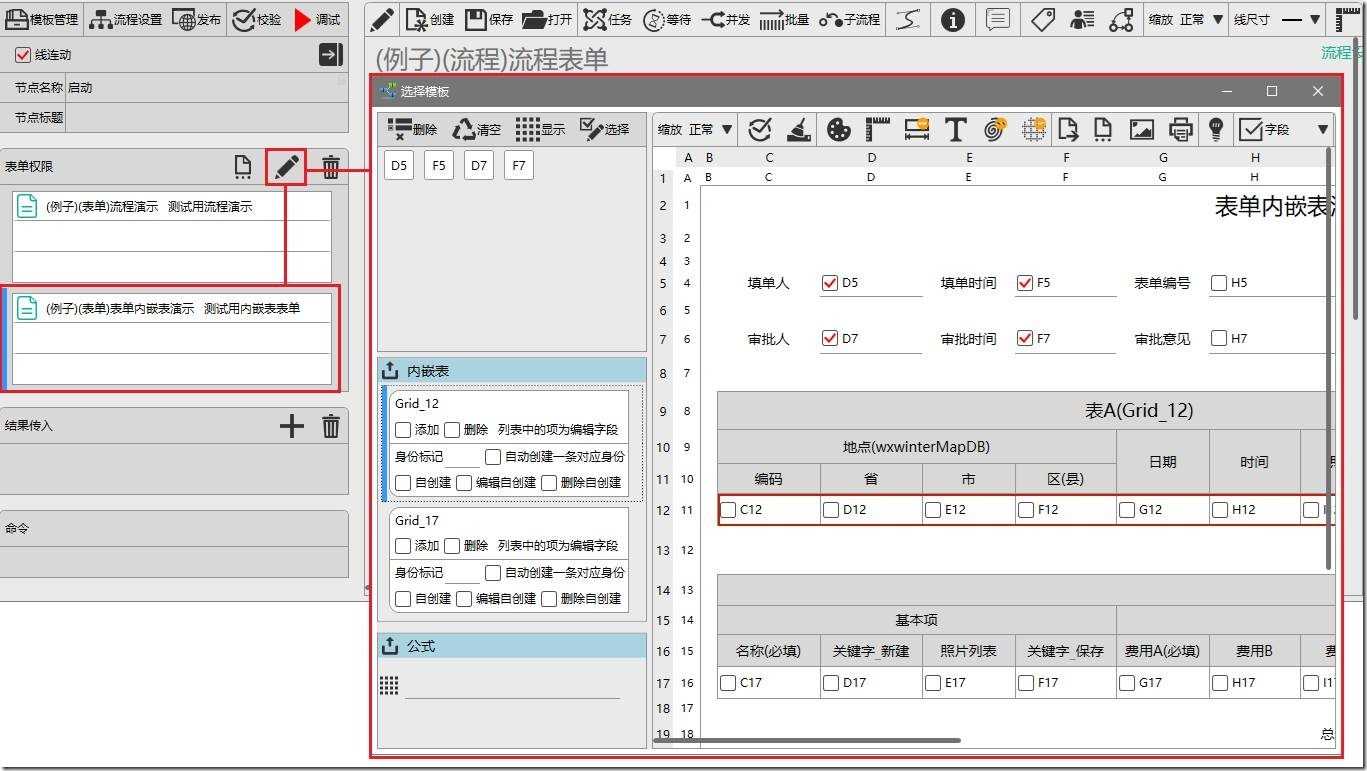
Task: Click the spiral icon in dialog toolbar
Action: 994,129
